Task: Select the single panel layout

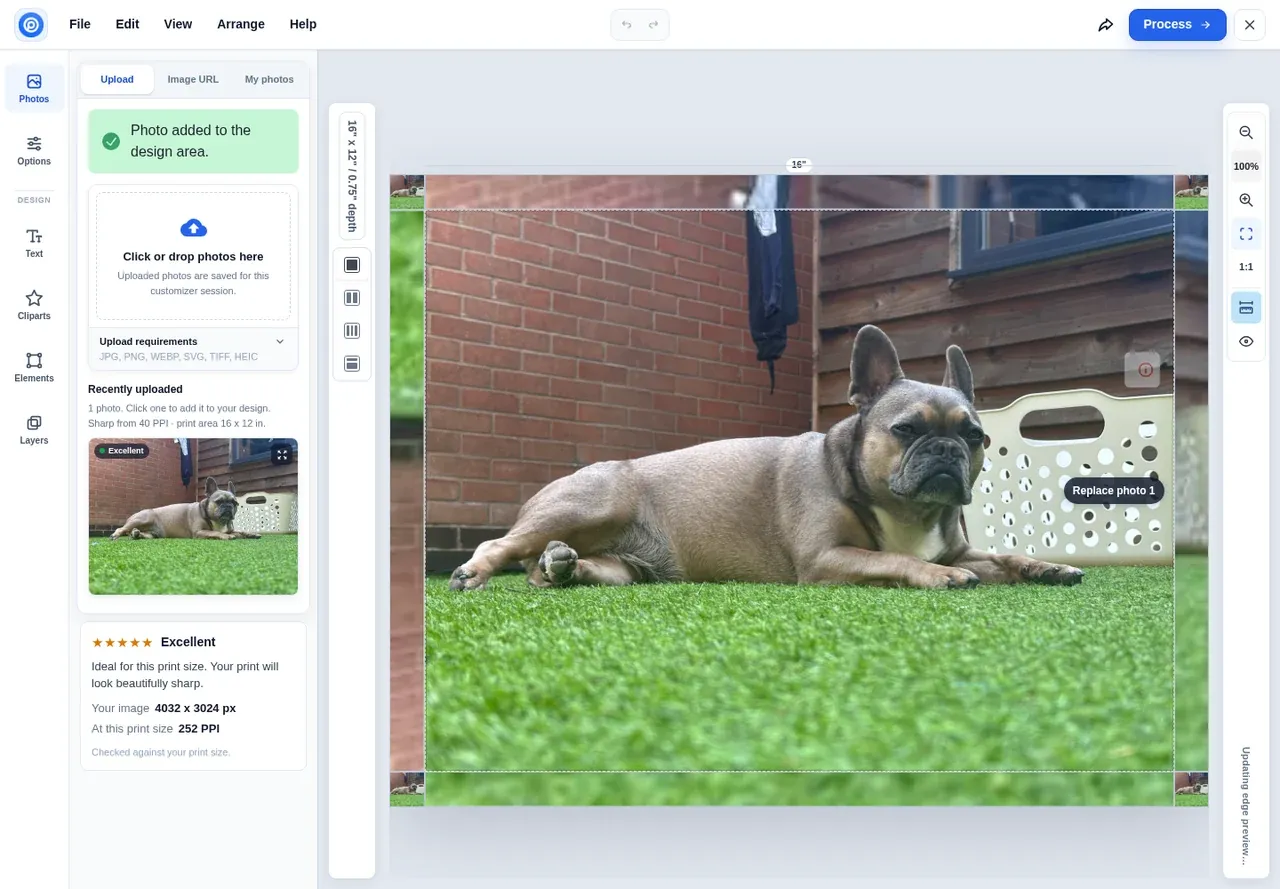Action: pyautogui.click(x=352, y=265)
